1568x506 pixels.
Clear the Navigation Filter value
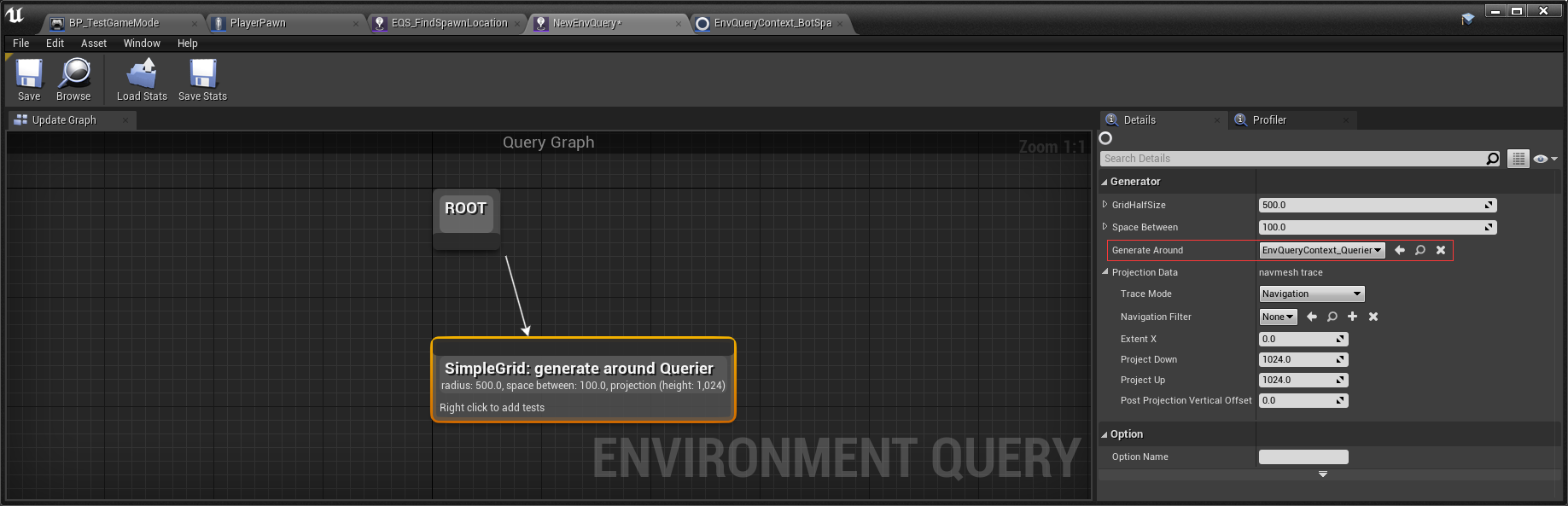click(1373, 317)
